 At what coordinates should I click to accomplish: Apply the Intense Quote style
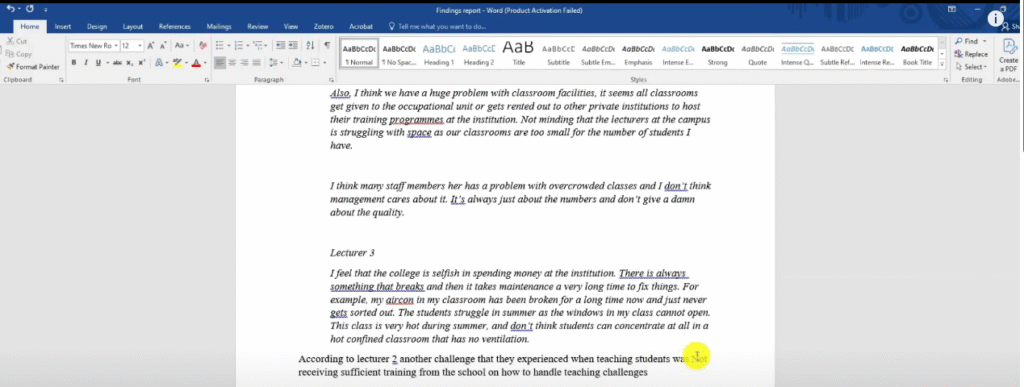pyautogui.click(x=797, y=54)
